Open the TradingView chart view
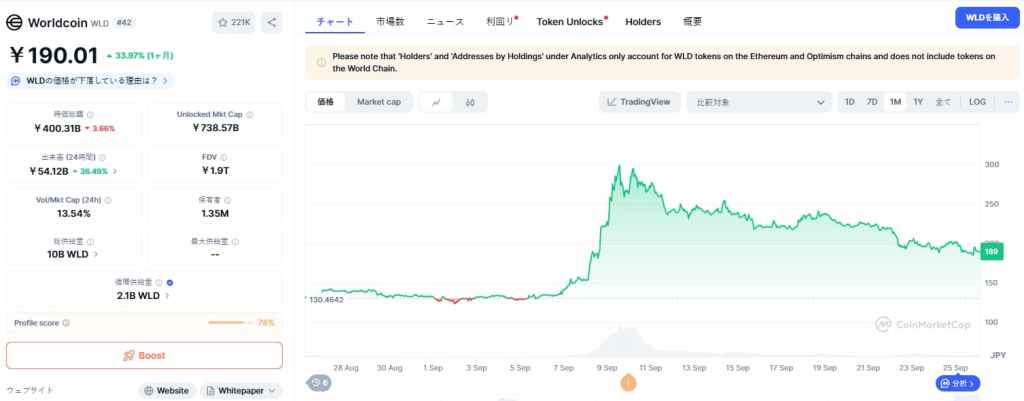Screen dimensions: 1024x401 coord(639,102)
